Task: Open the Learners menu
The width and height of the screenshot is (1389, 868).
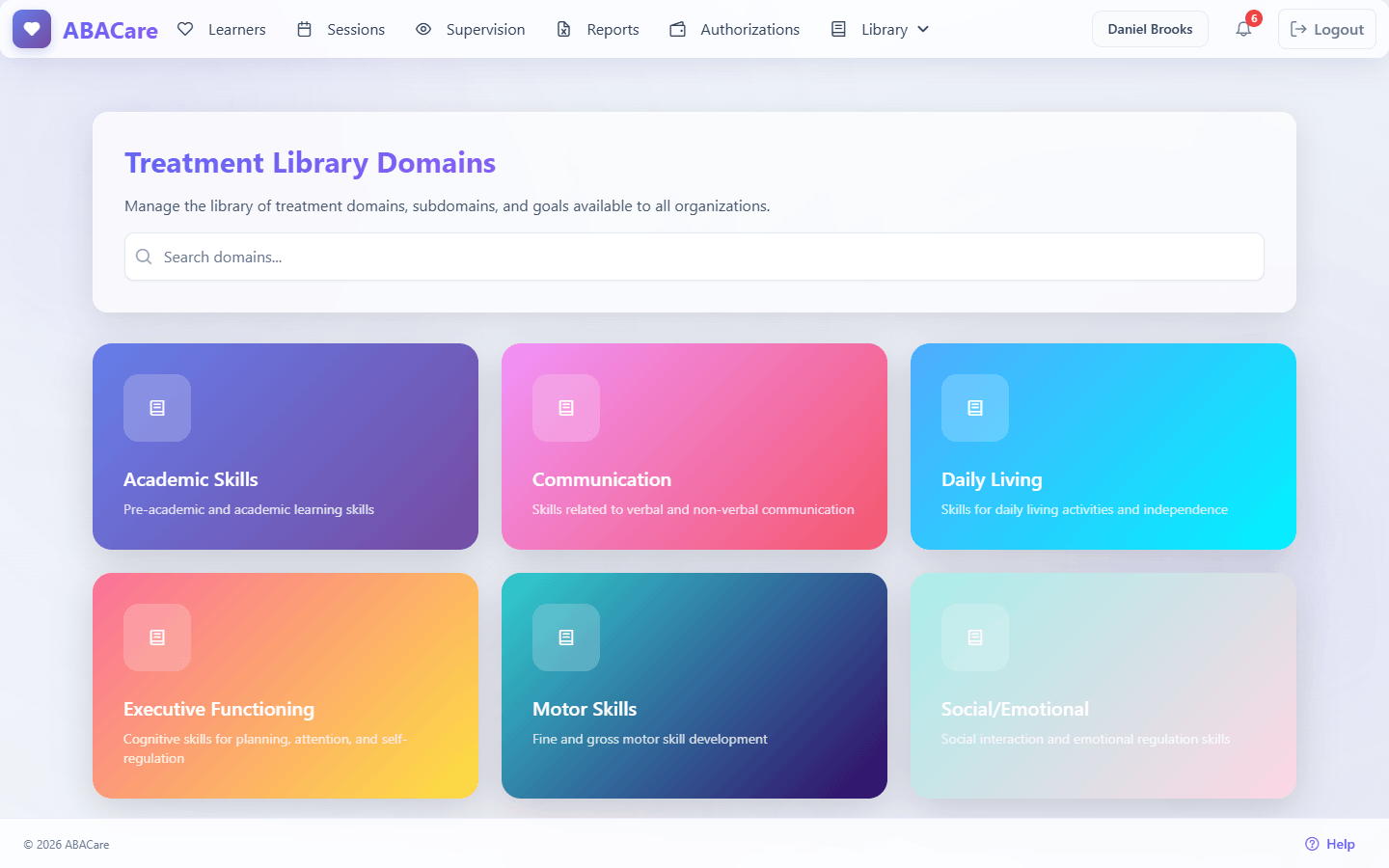Action: (222, 29)
